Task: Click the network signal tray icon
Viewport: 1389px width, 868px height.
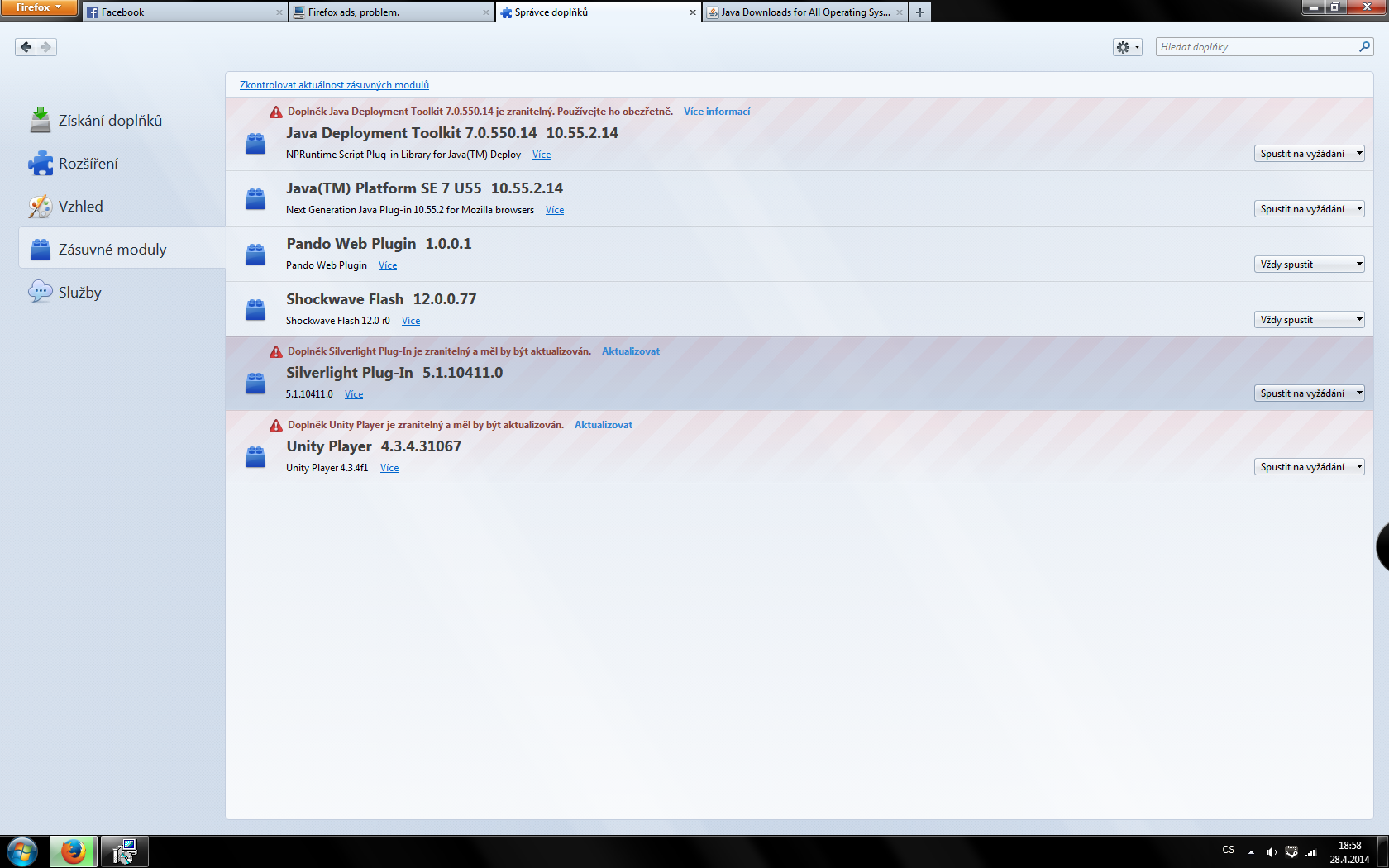Action: click(1311, 852)
